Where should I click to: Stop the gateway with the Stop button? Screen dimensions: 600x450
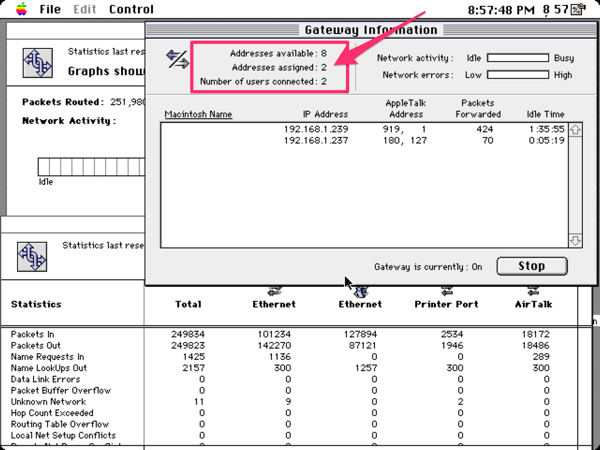click(532, 266)
